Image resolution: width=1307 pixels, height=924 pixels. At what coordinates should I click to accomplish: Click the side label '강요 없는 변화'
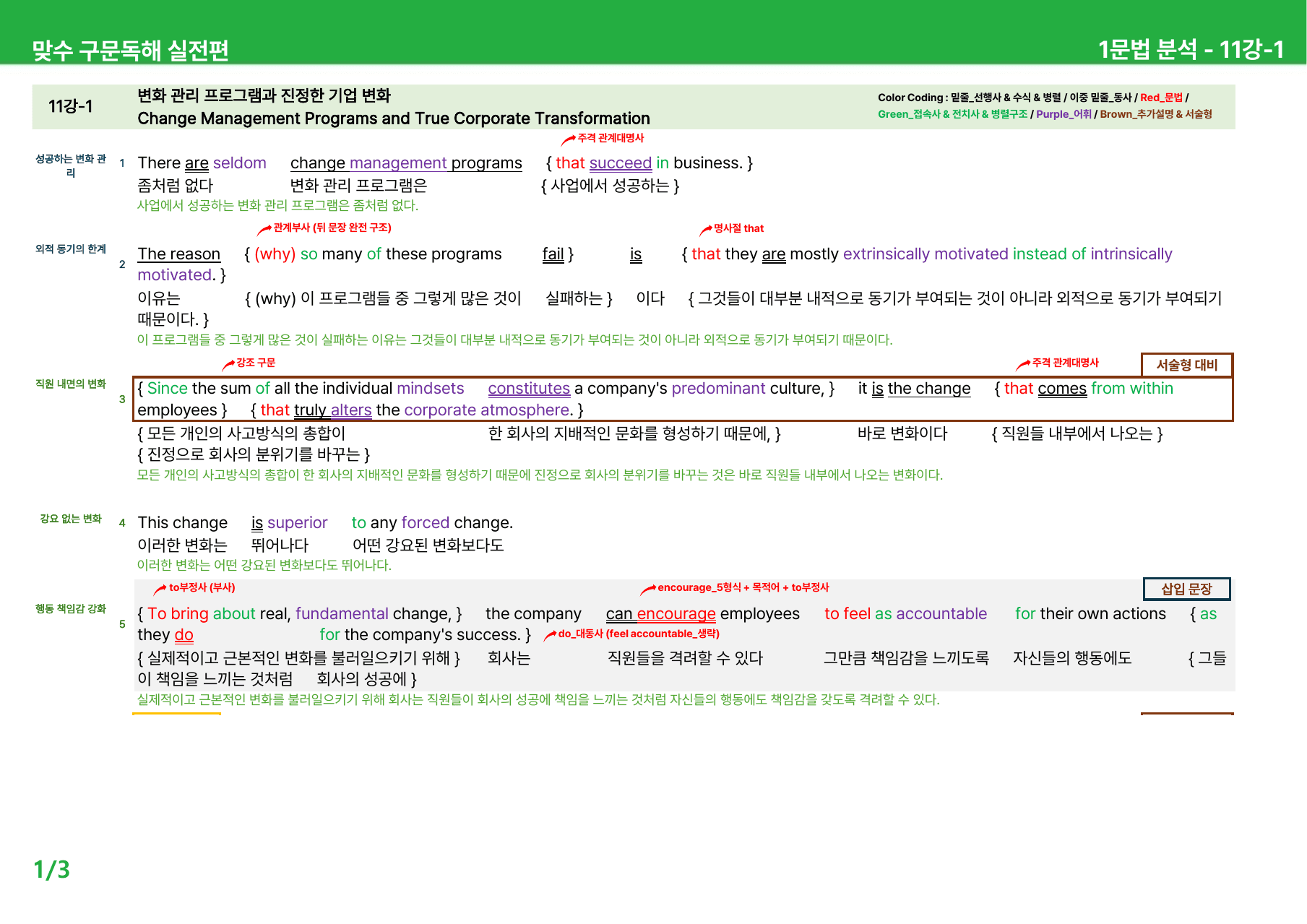[71, 519]
